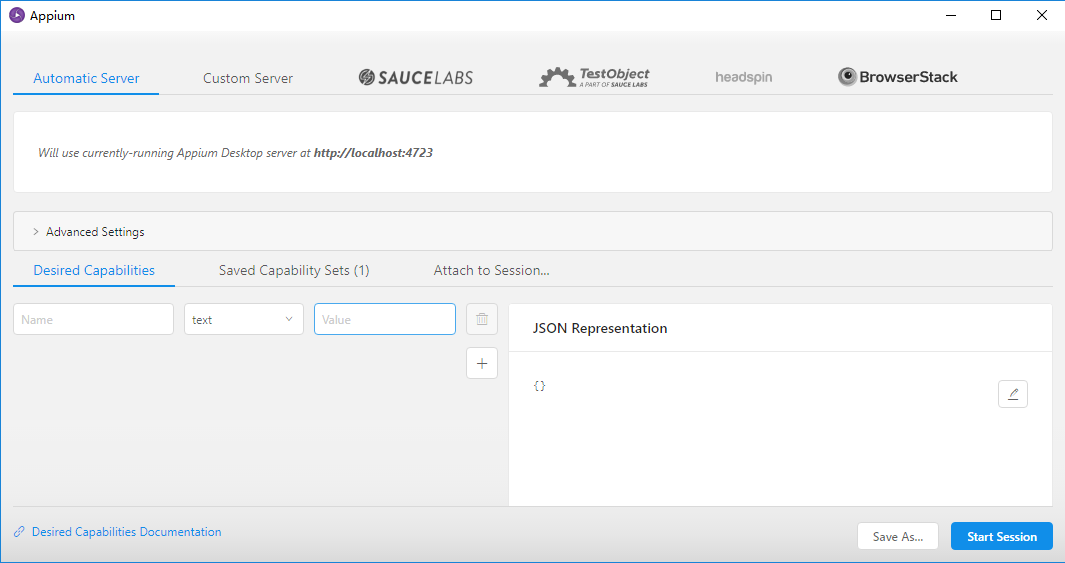Delete capability row with trash icon
Screen dimensions: 1065x563
pos(481,320)
